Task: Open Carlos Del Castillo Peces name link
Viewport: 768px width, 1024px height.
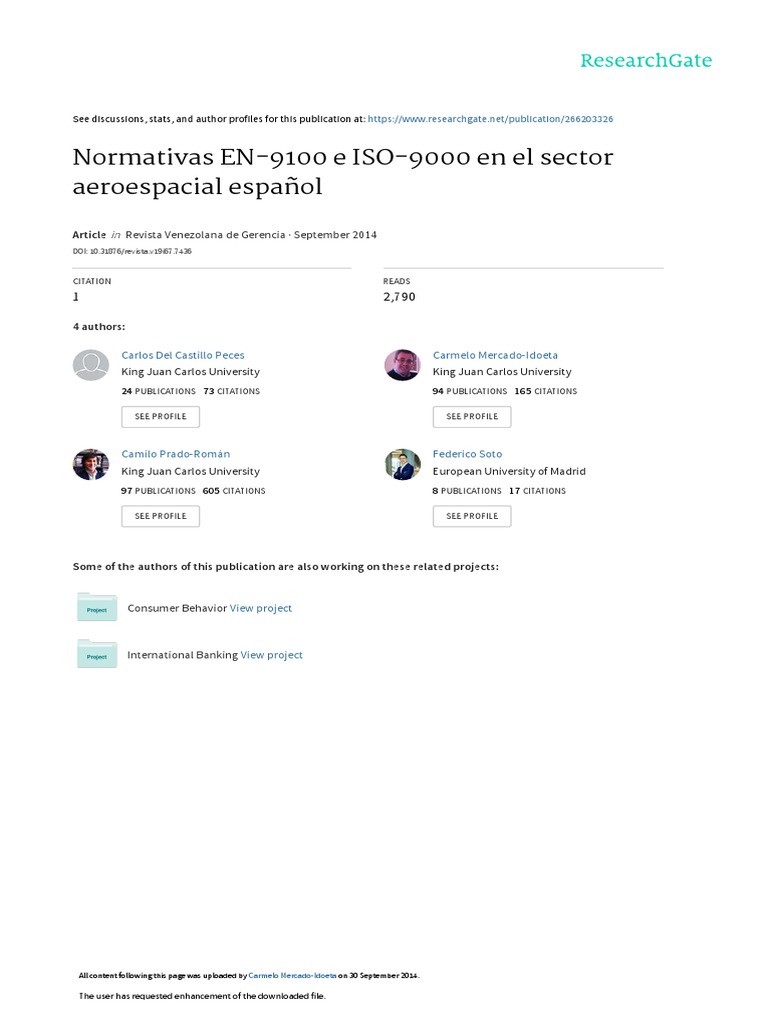Action: (x=182, y=355)
